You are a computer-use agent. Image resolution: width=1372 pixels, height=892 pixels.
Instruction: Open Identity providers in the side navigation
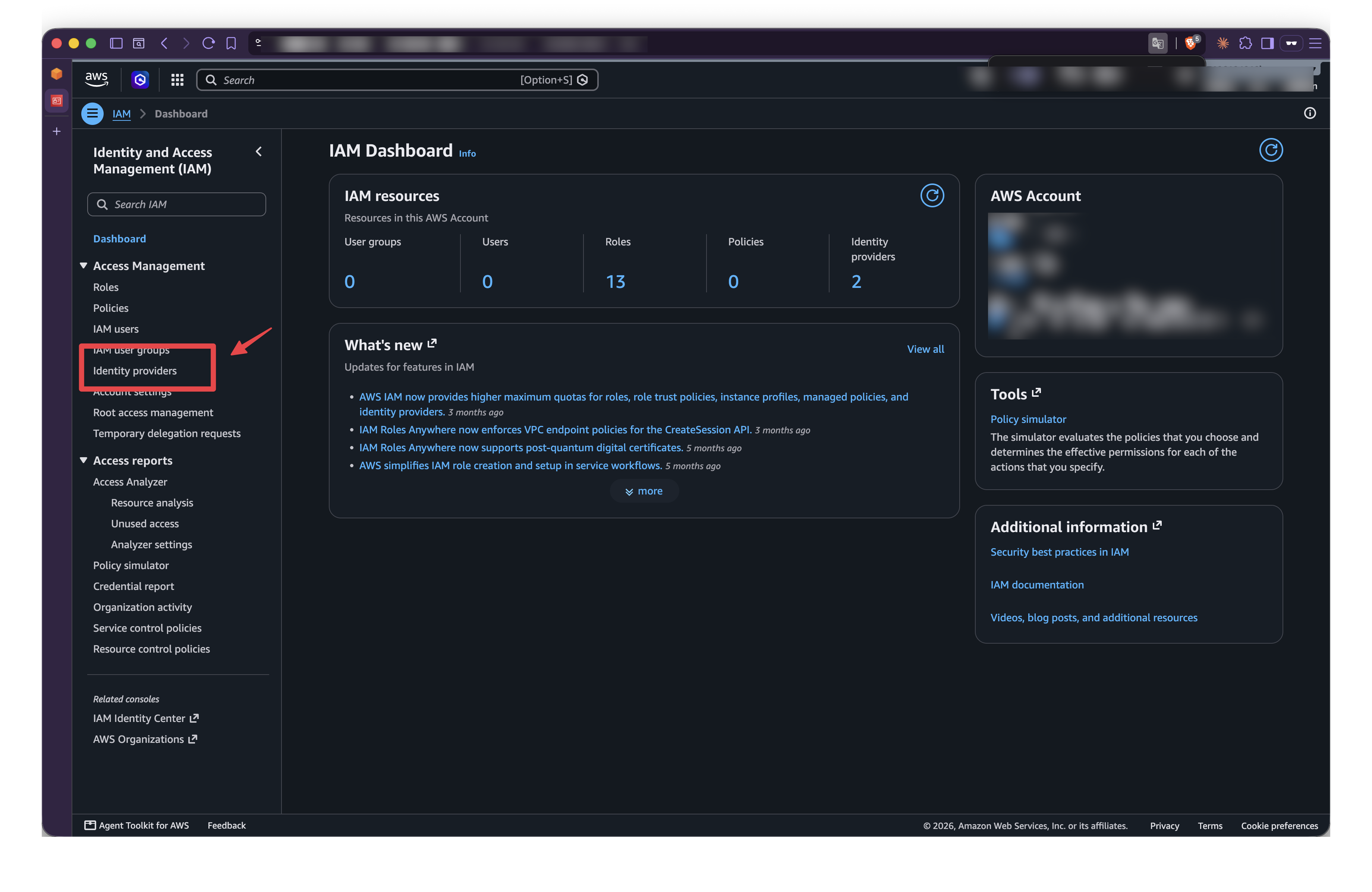pyautogui.click(x=135, y=371)
